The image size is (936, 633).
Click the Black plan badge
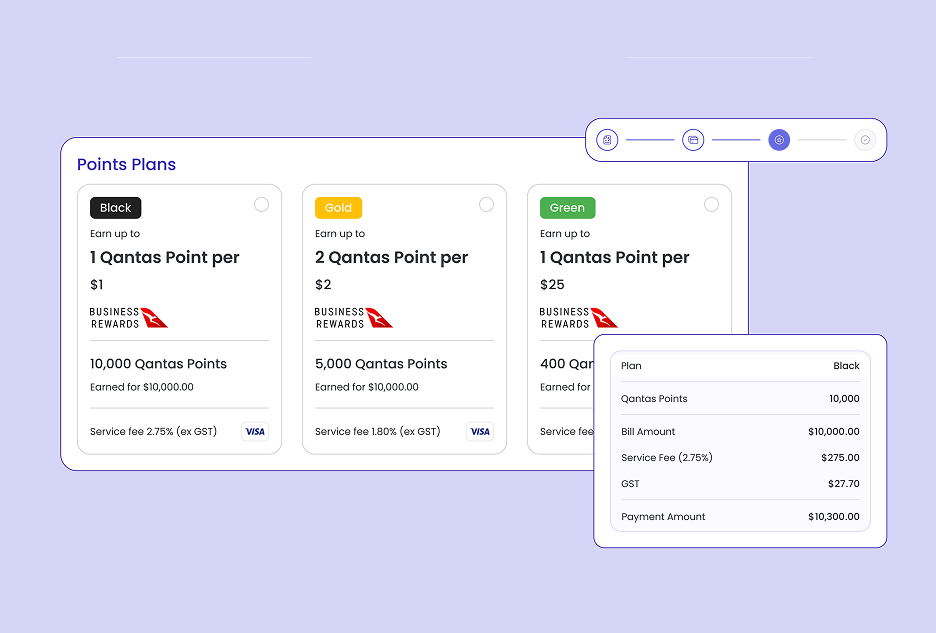[116, 208]
